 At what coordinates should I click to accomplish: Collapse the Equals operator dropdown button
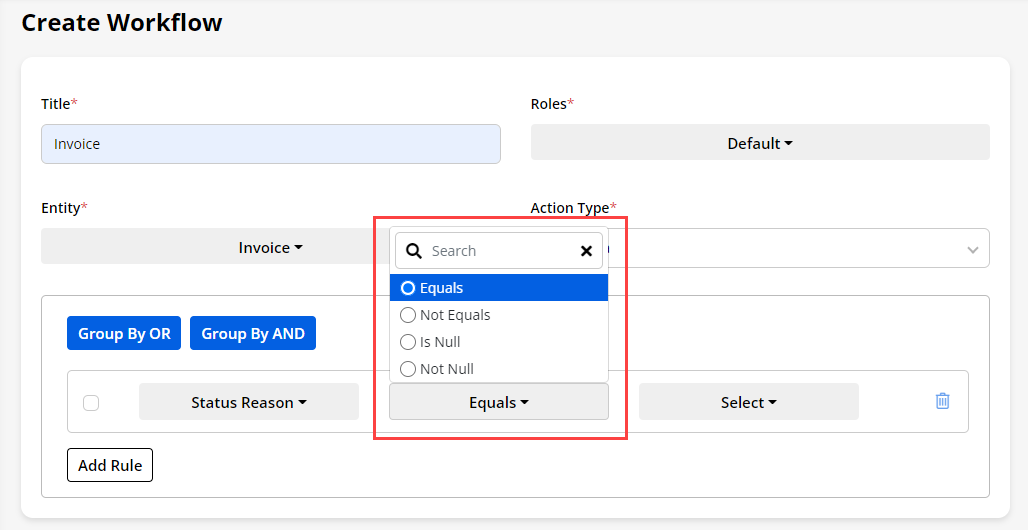click(498, 402)
